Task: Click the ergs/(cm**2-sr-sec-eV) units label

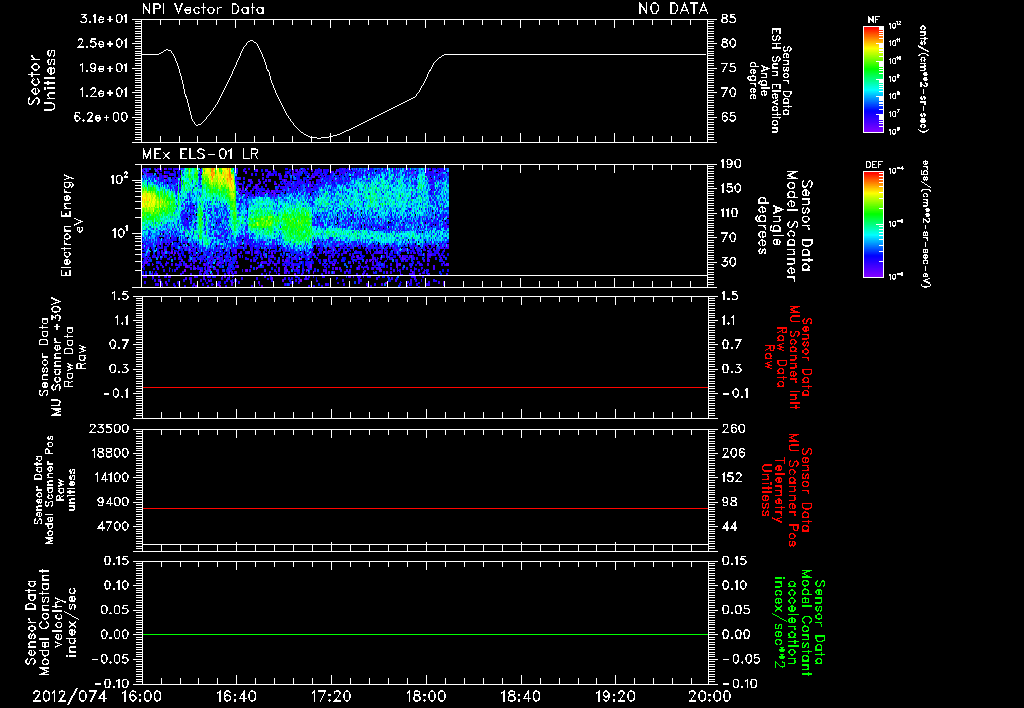Action: pyautogui.click(x=925, y=223)
